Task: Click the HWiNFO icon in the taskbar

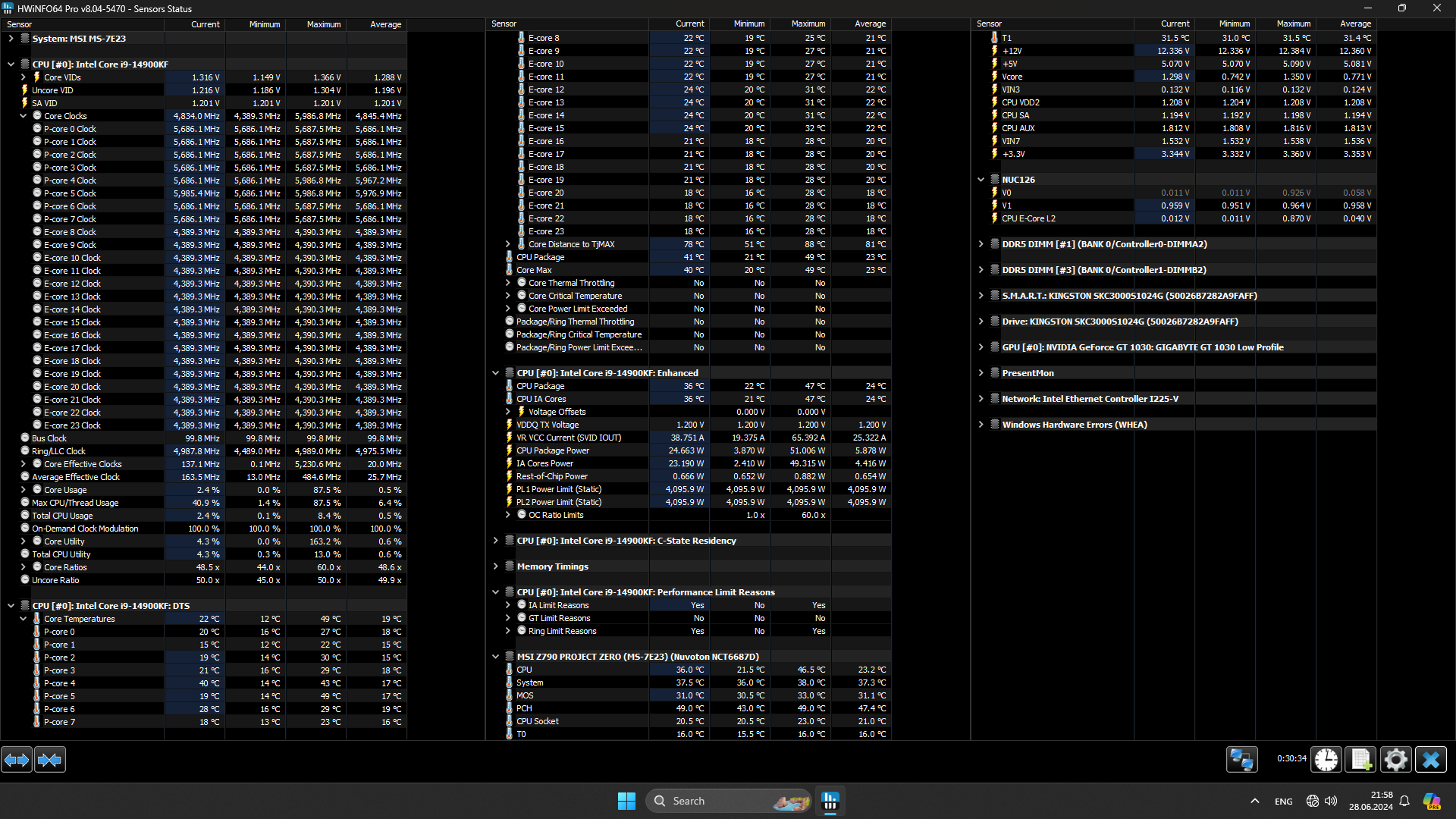Action: (830, 801)
